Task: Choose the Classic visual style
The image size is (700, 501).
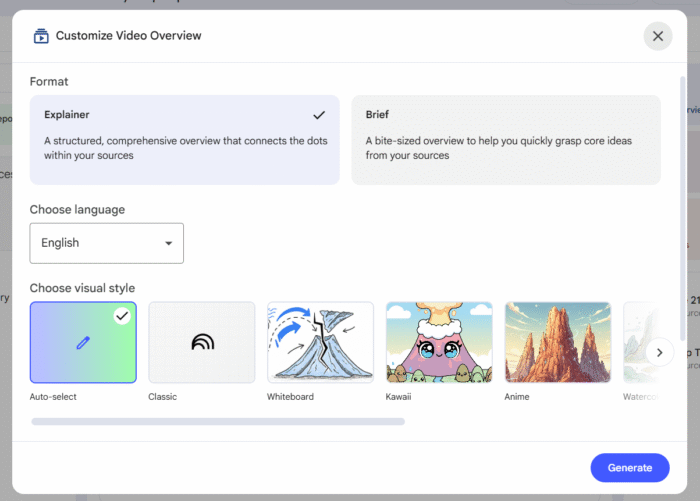Action: pyautogui.click(x=202, y=342)
